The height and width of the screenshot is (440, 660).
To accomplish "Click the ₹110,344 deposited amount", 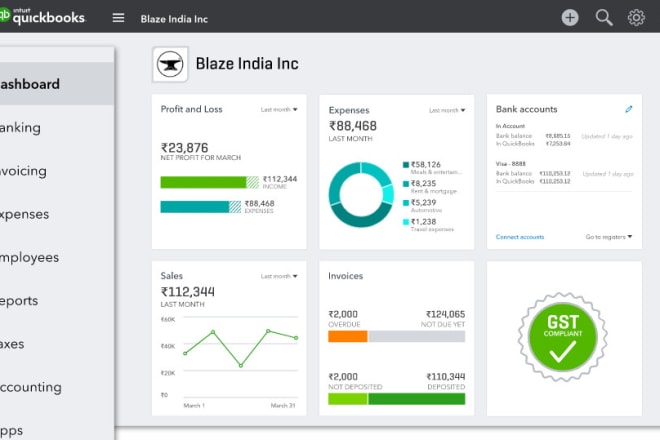I will [x=446, y=377].
